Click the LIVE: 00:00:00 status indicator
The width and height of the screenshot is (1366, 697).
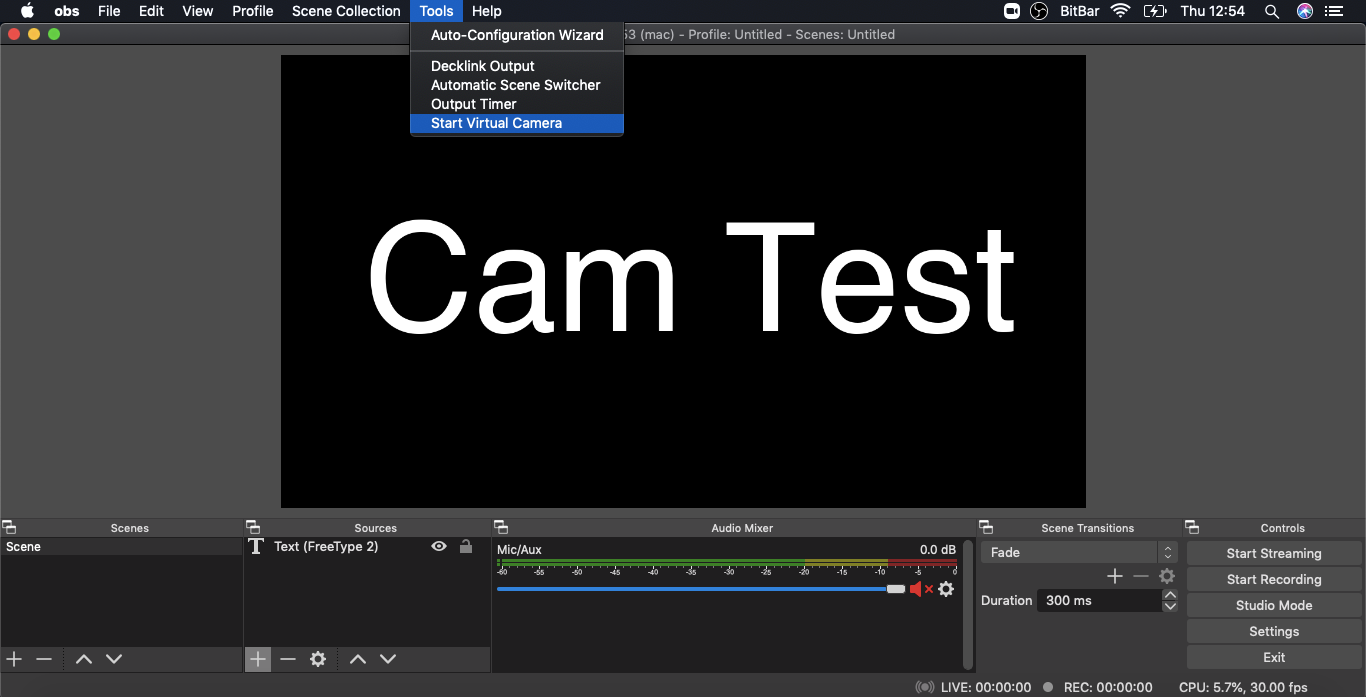pos(973,687)
